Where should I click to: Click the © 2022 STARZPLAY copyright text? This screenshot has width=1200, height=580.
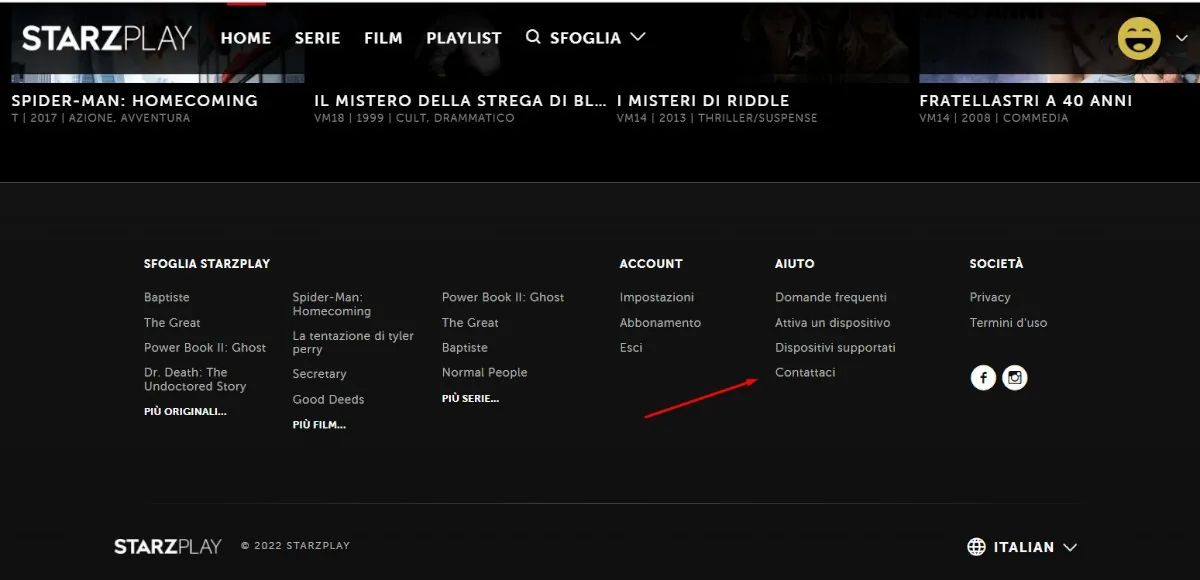tap(296, 546)
